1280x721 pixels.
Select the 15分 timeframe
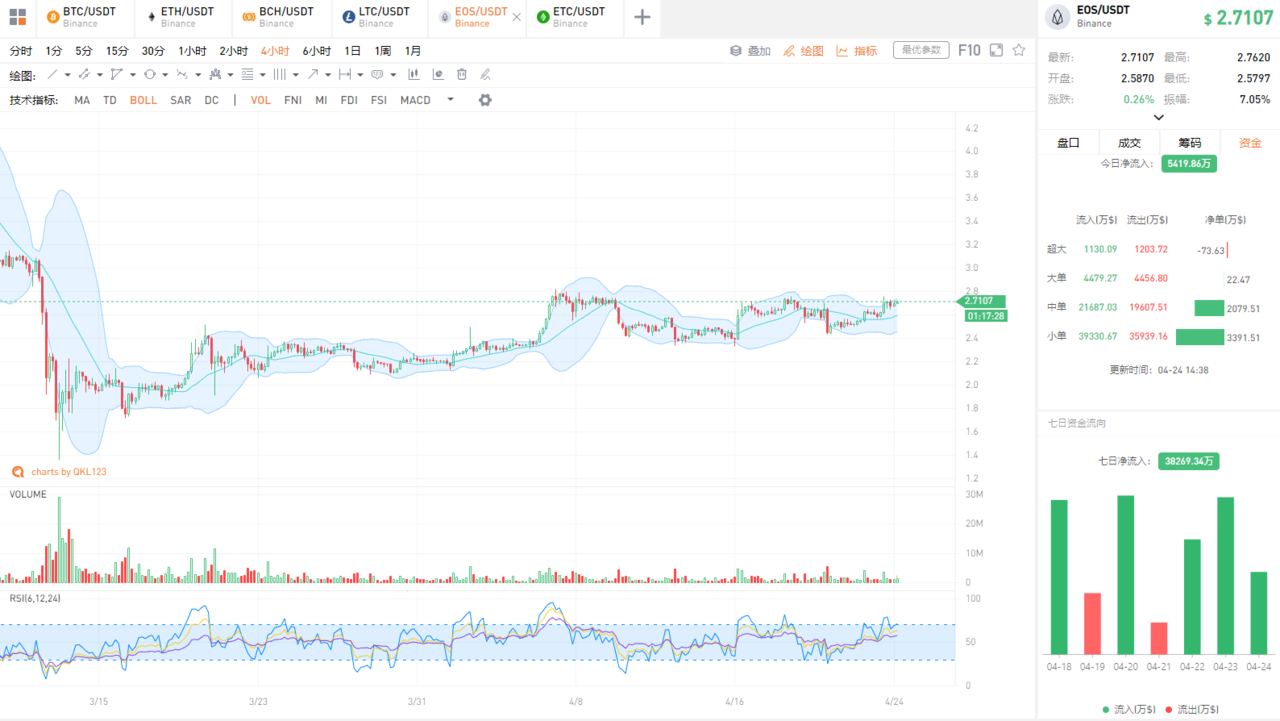coord(117,51)
